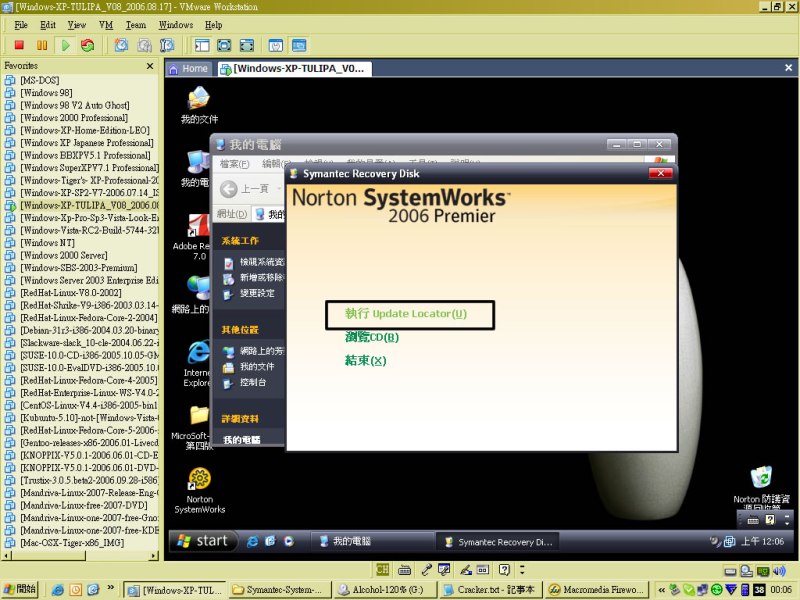The width and height of the screenshot is (800, 600).
Task: Click the guest language bar keyboard icon
Action: point(753,520)
